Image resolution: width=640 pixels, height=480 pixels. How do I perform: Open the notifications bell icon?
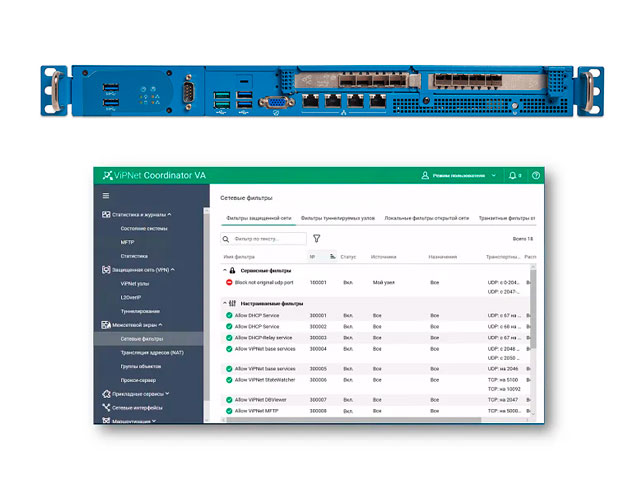(x=514, y=175)
